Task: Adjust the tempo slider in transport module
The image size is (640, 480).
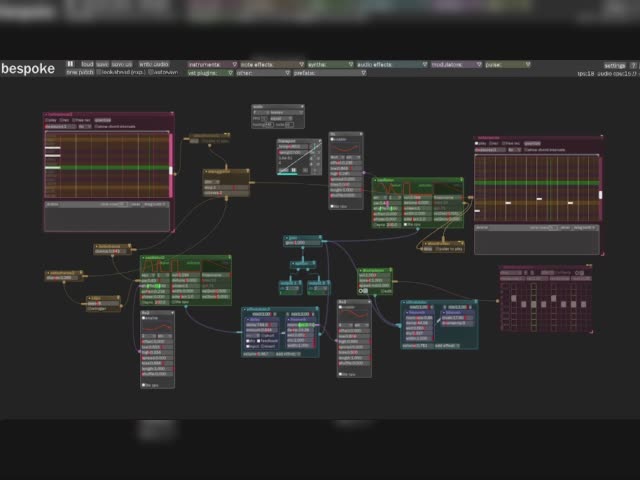Action: point(293,147)
